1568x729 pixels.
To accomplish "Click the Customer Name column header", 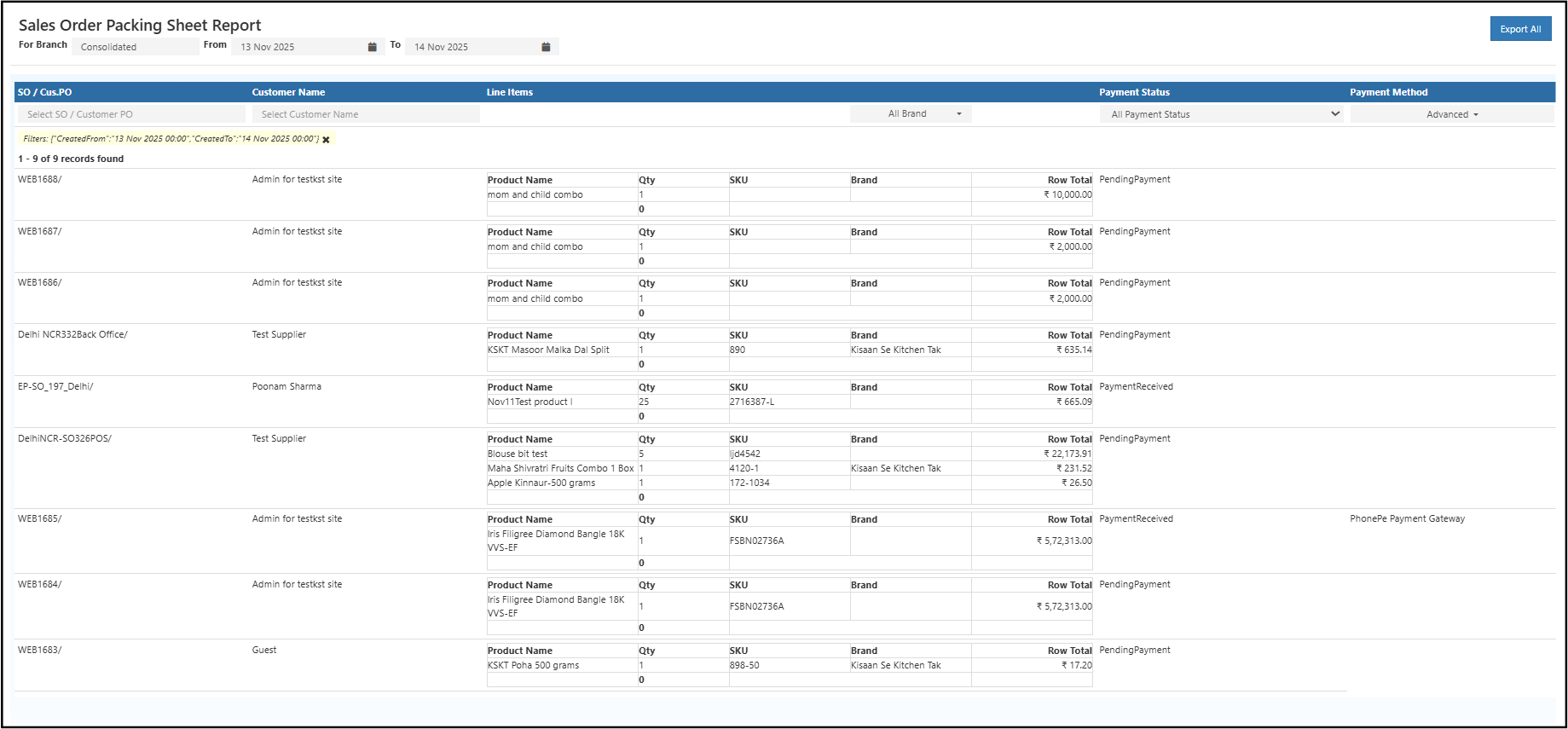I will click(x=288, y=92).
